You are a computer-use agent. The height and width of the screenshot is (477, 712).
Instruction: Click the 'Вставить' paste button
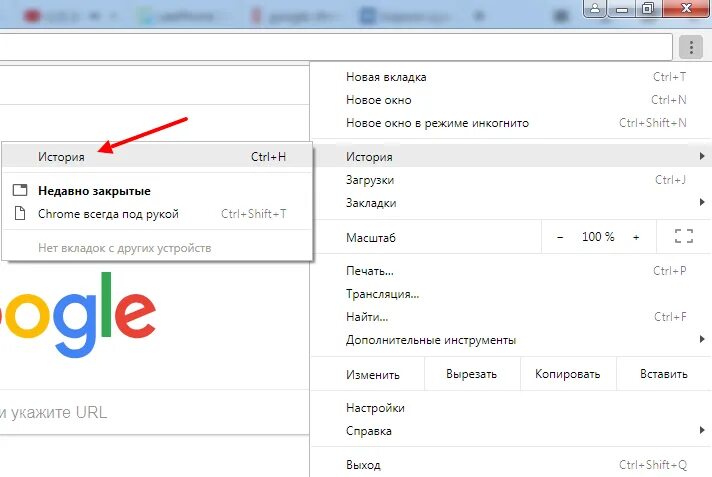[664, 374]
